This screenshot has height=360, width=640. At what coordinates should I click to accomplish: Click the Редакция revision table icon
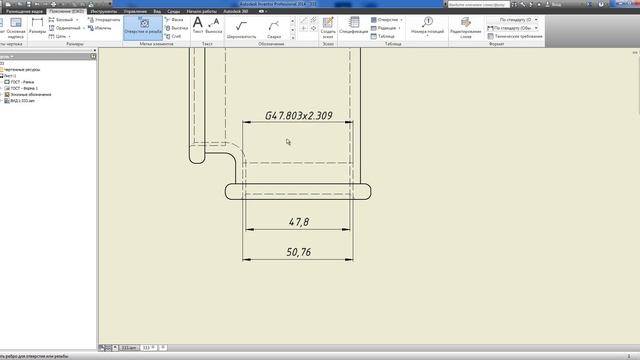pos(373,28)
